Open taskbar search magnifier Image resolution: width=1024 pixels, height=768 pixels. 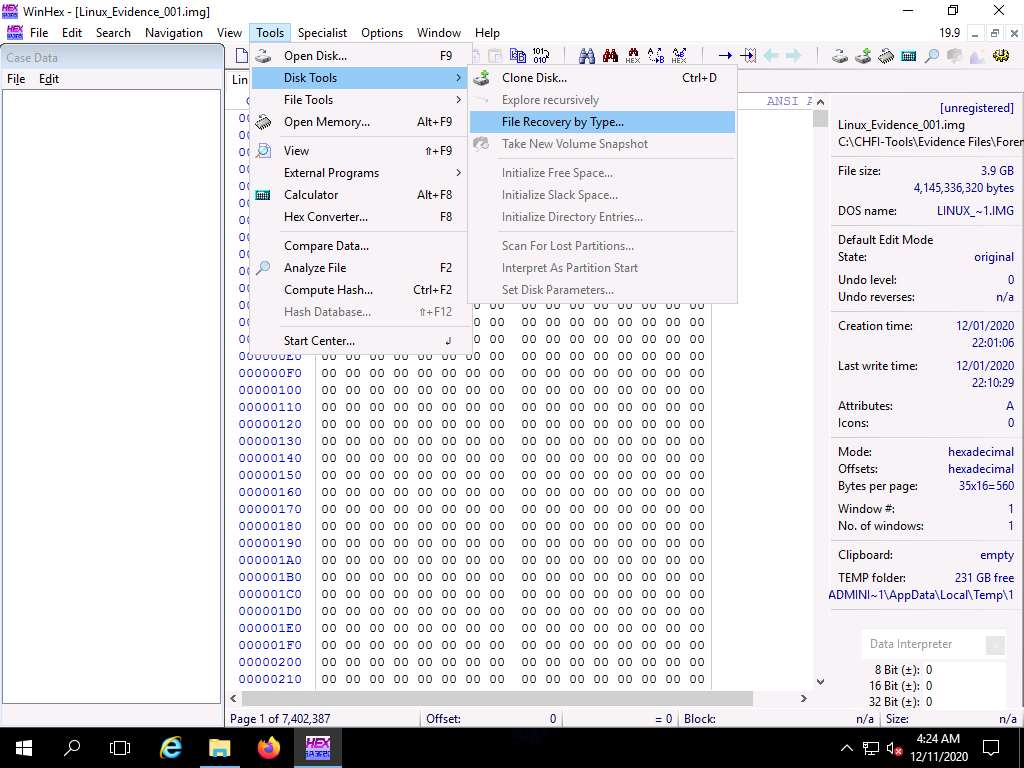72,748
